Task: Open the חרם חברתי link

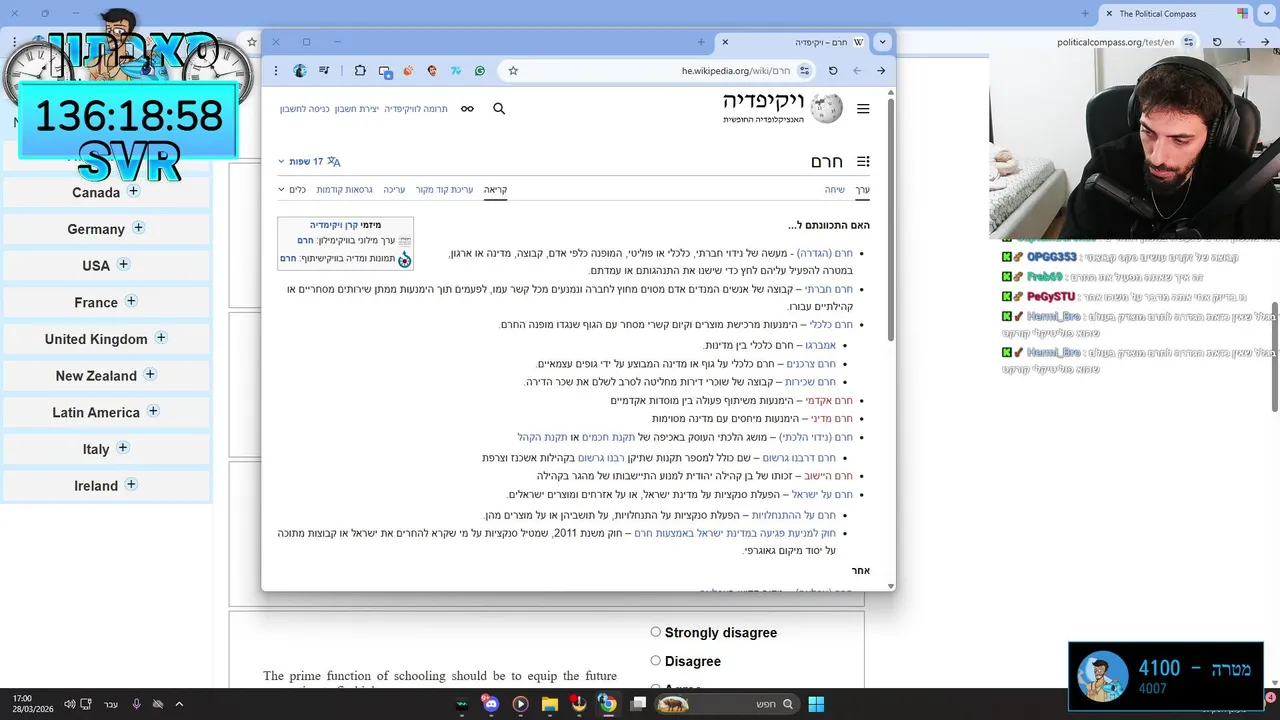Action: 829,289
